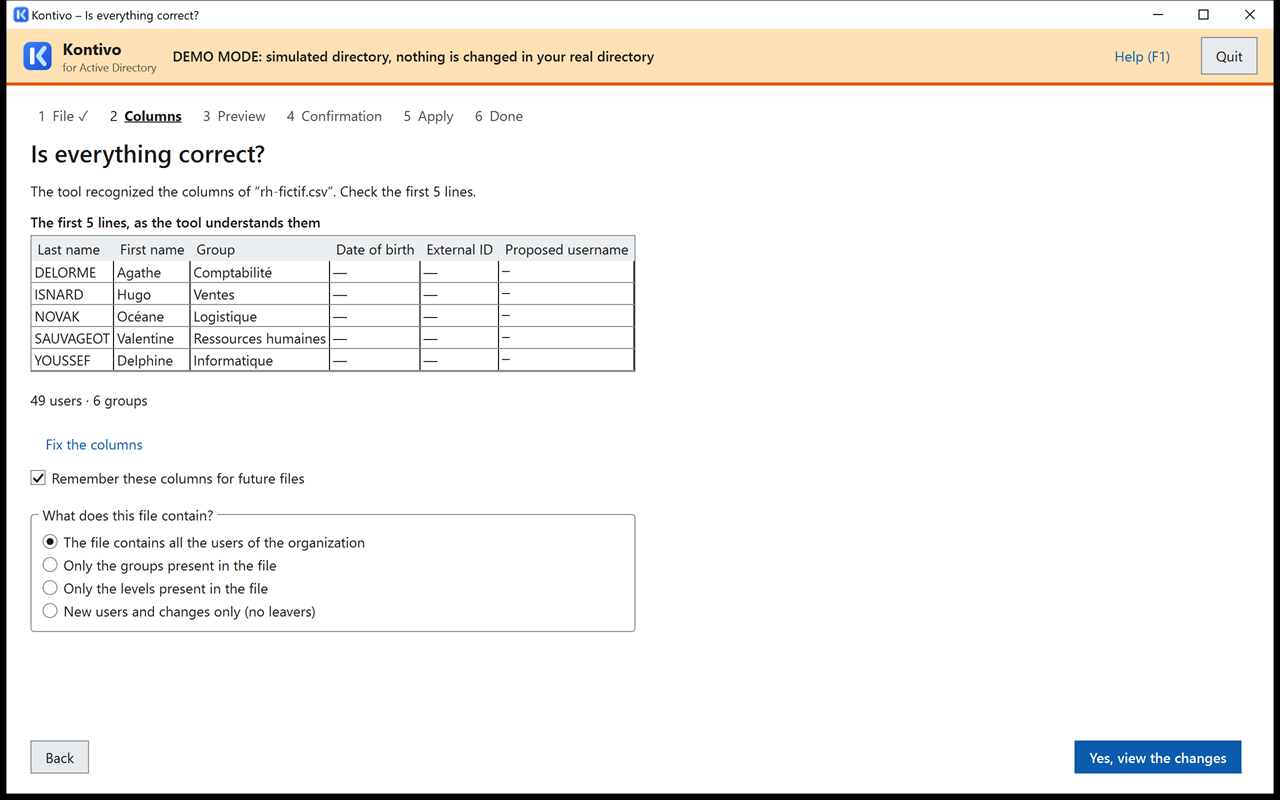Open step 4 Confirmation
Image resolution: width=1280 pixels, height=800 pixels.
[x=334, y=116]
